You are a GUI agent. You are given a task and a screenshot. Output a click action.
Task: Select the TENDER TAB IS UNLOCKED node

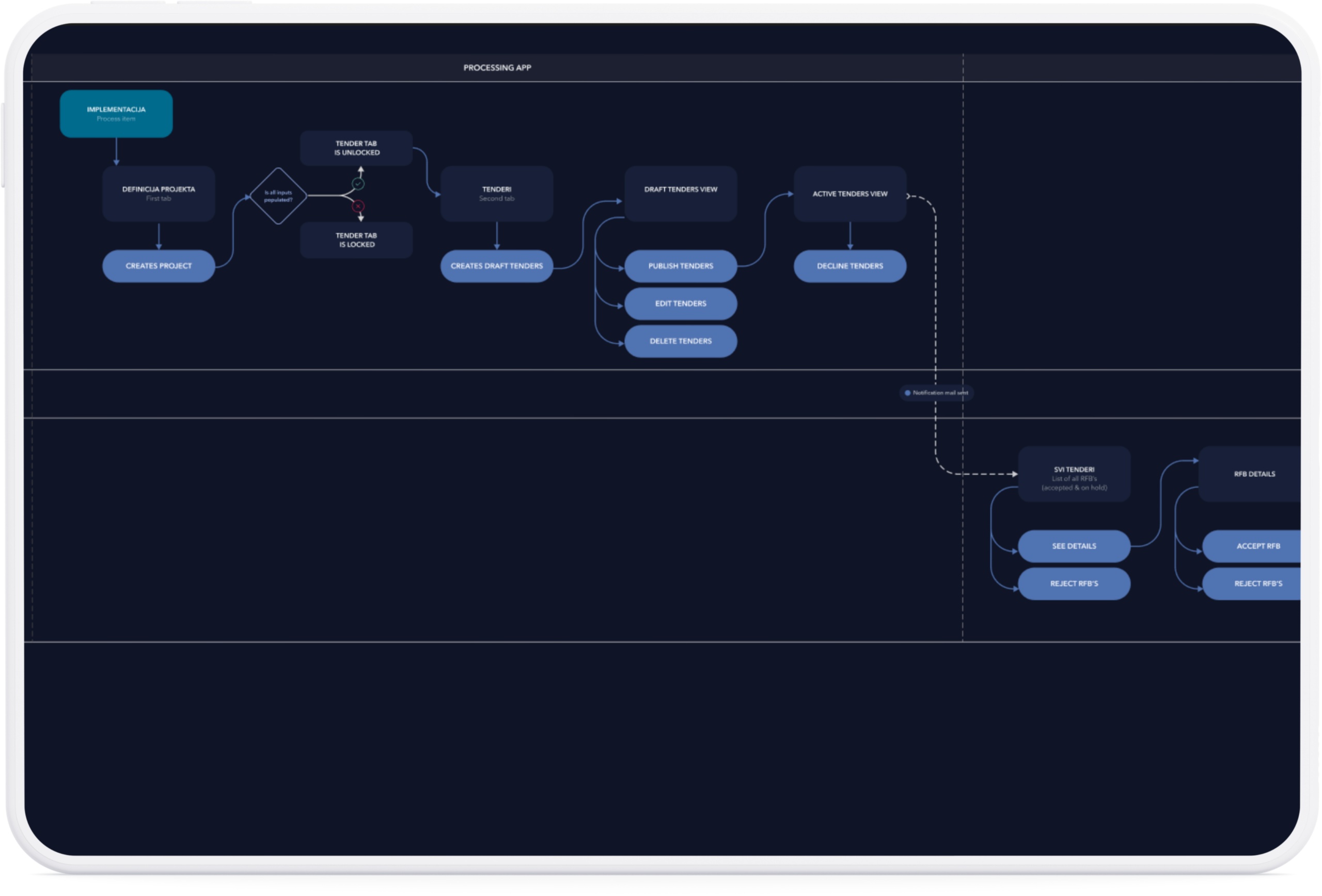click(356, 148)
